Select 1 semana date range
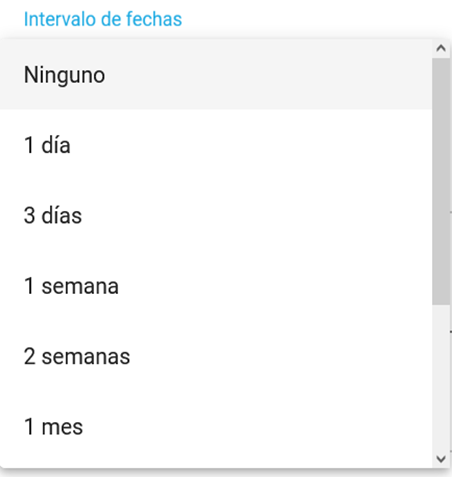This screenshot has height=477, width=452. tap(216, 286)
